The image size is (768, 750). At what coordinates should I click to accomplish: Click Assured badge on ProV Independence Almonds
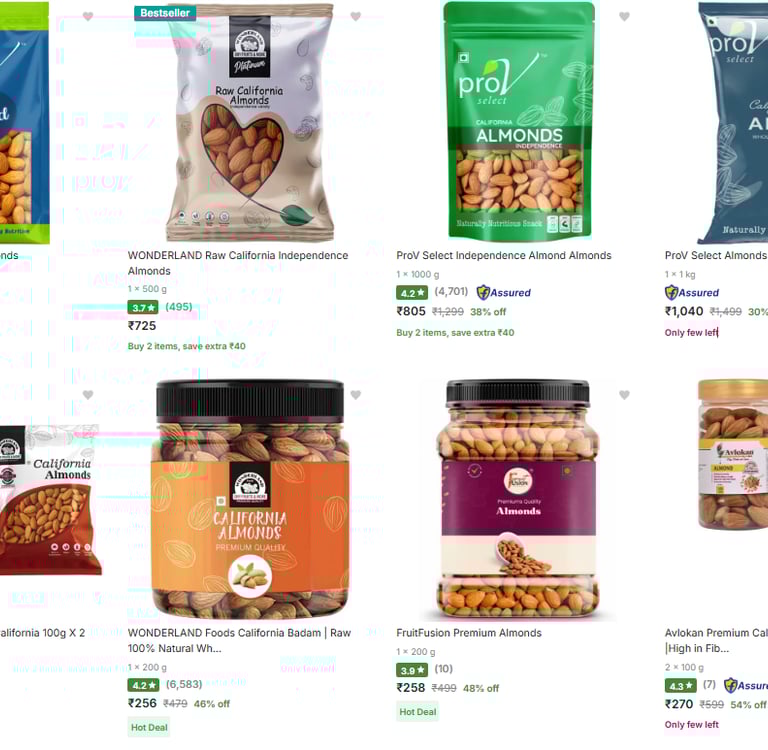pos(504,292)
